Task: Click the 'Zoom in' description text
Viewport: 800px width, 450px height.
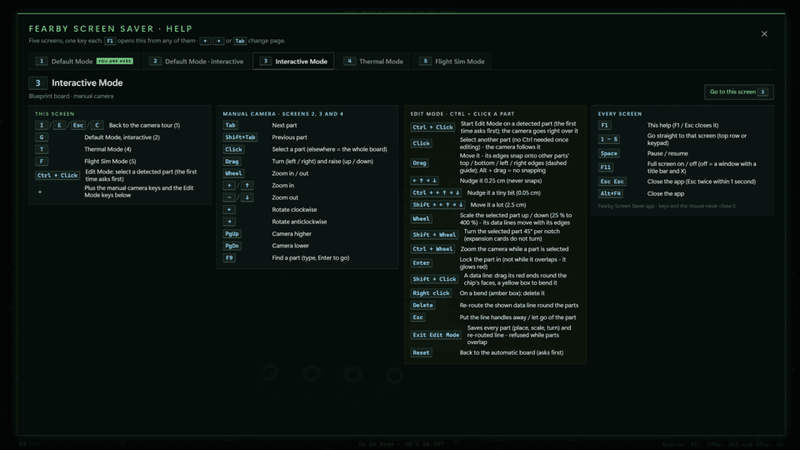Action: 283,185
